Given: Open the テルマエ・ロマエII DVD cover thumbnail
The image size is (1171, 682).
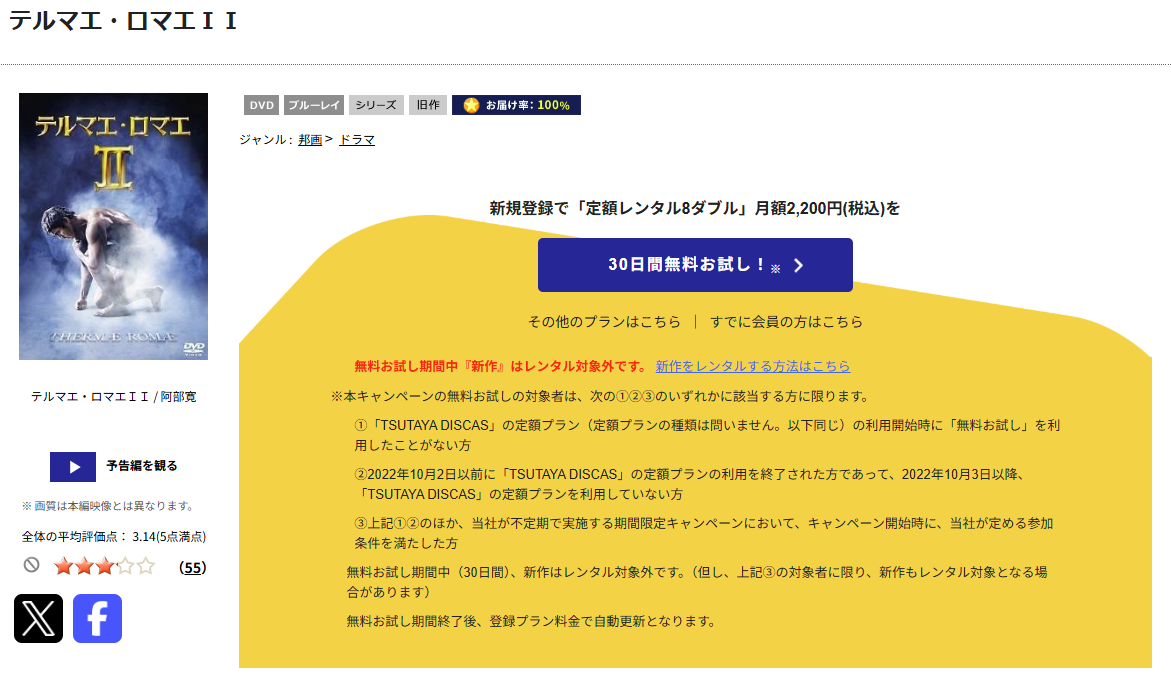Looking at the screenshot, I should (x=114, y=226).
